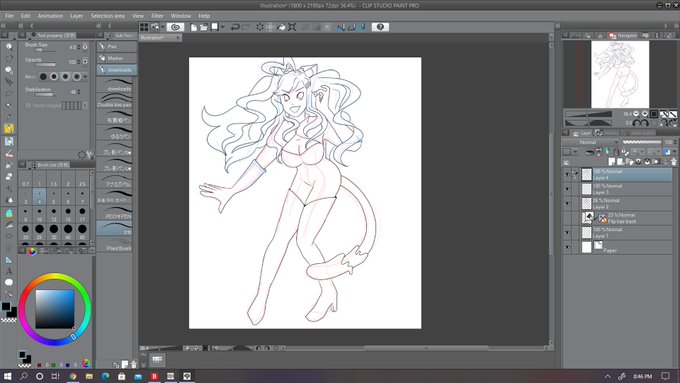Toggle Snap to Grid icon in command bar

tap(363, 27)
